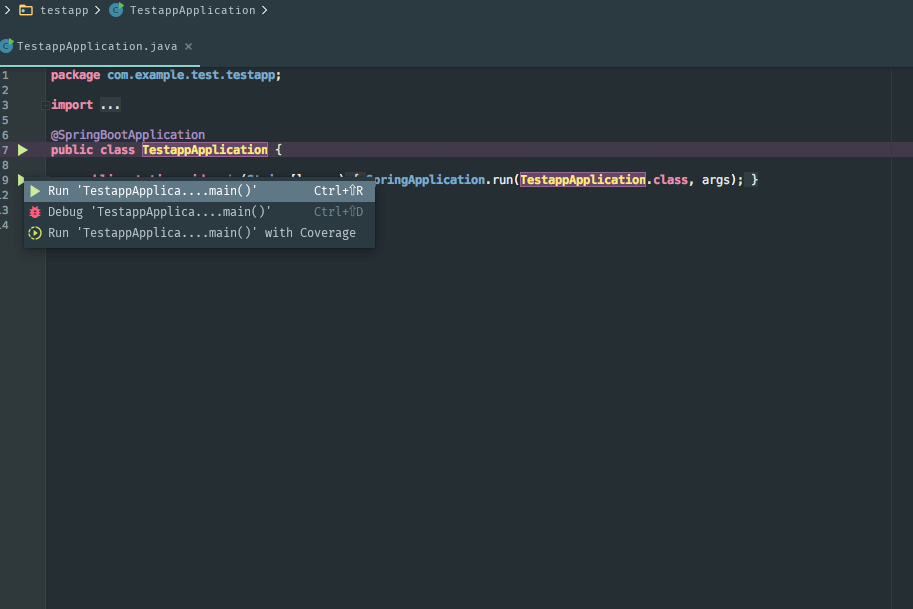Viewport: 913px width, 609px height.
Task: Click the @SpringBootApplication annotation
Action: click(128, 135)
